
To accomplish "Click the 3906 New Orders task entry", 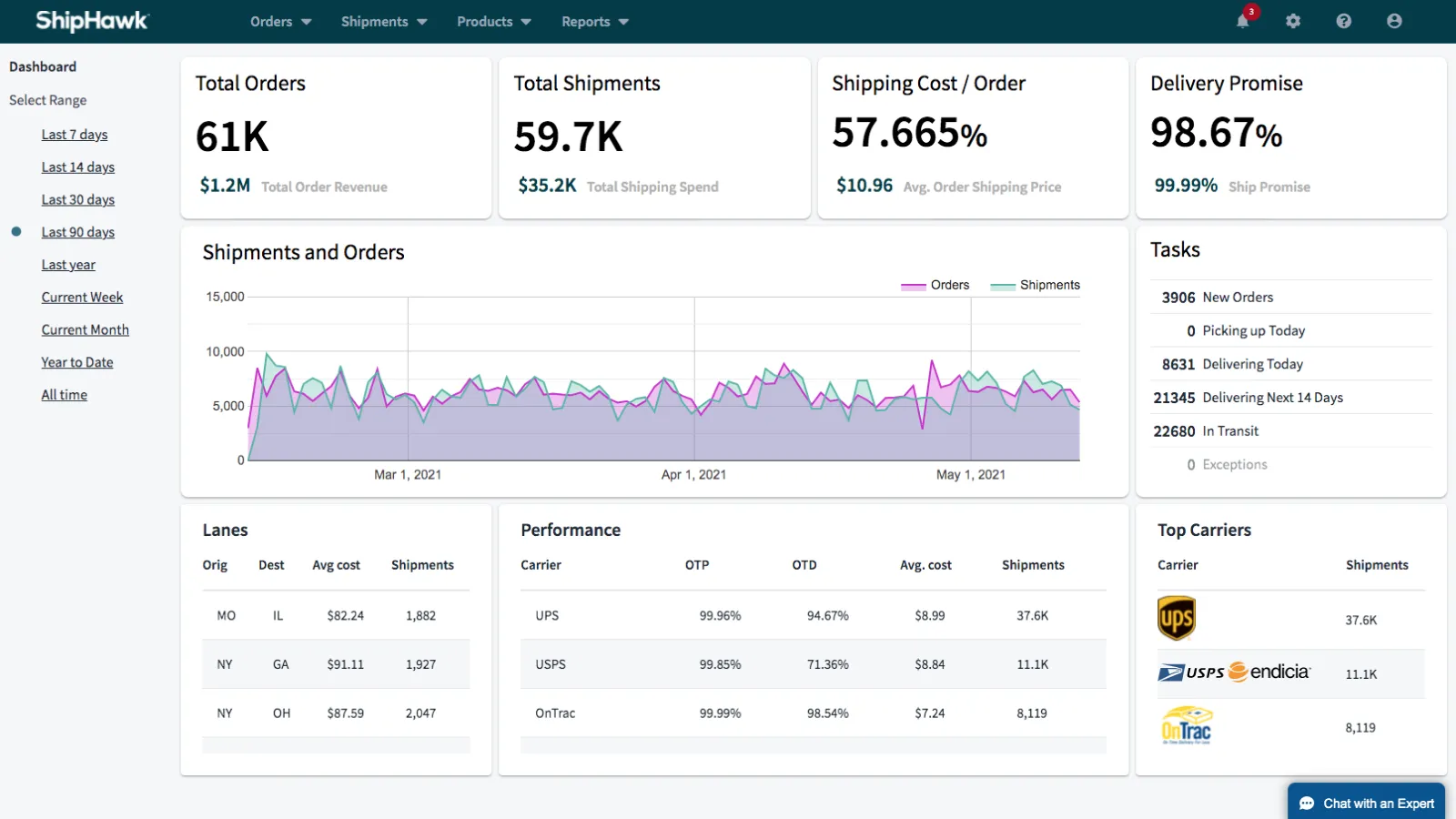I will click(x=1217, y=297).
